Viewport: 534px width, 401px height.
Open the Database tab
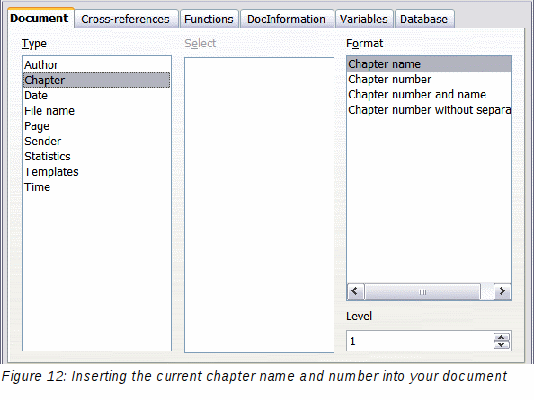[x=424, y=19]
